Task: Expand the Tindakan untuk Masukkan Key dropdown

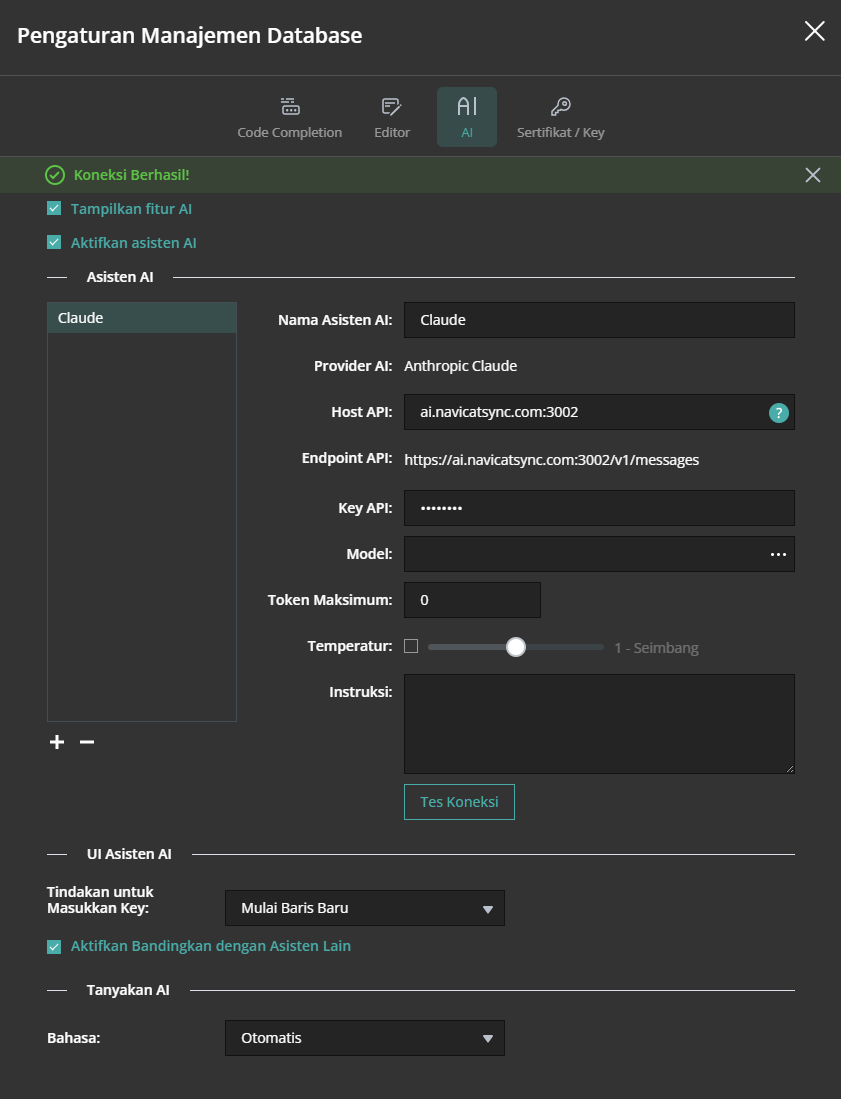Action: point(365,908)
